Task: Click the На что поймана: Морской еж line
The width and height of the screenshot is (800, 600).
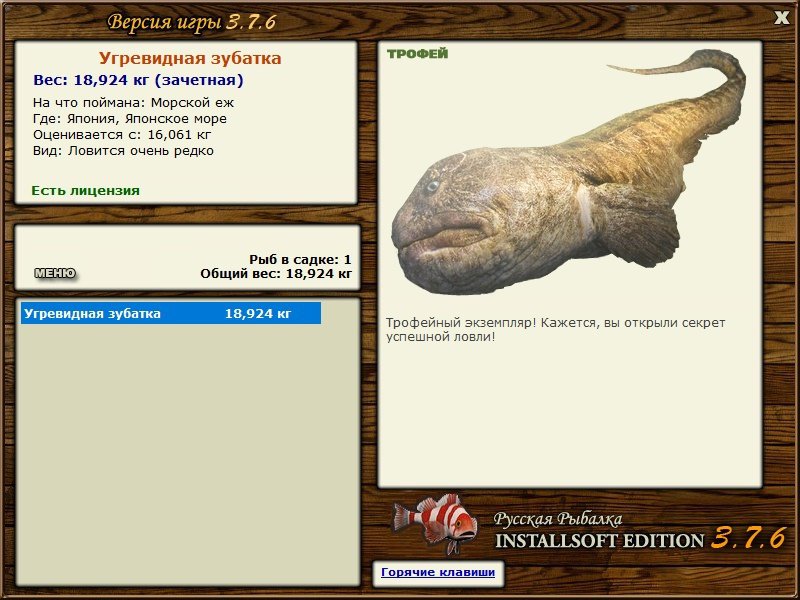Action: point(133,103)
